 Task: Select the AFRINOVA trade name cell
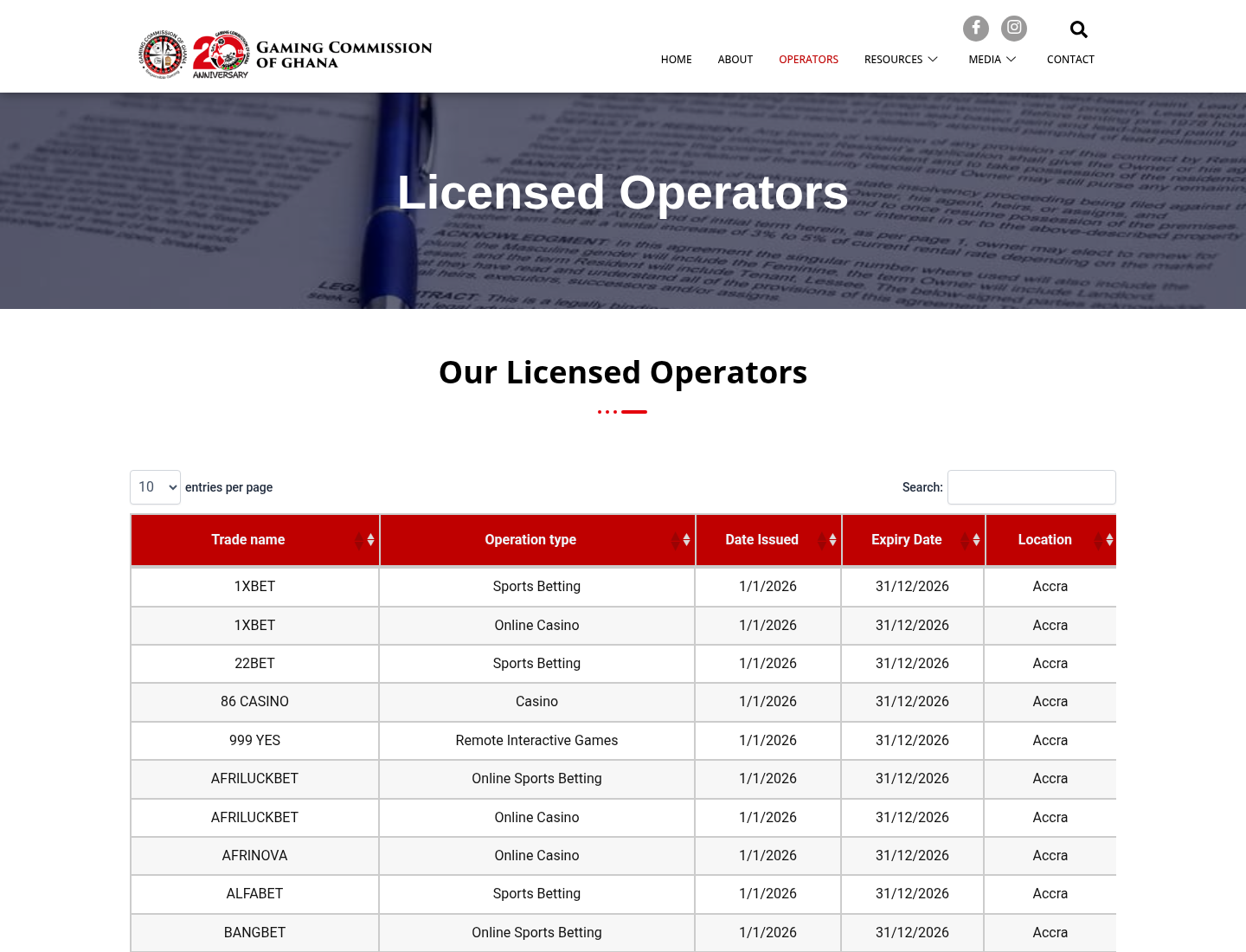254,856
